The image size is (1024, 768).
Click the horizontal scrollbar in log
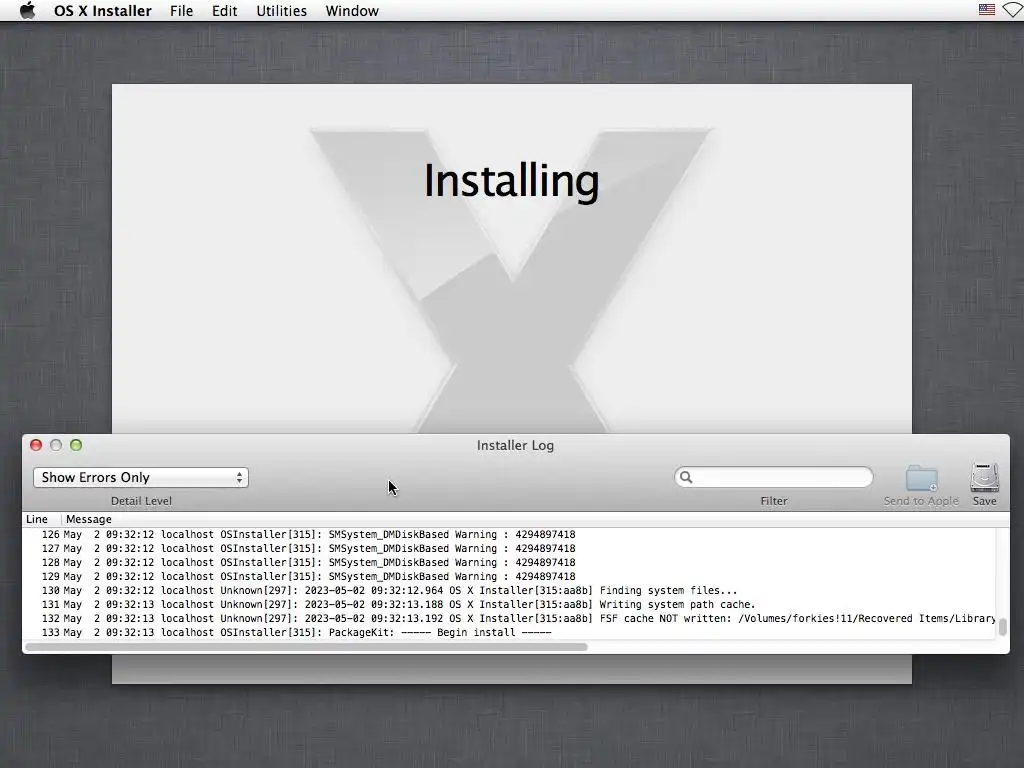(306, 647)
